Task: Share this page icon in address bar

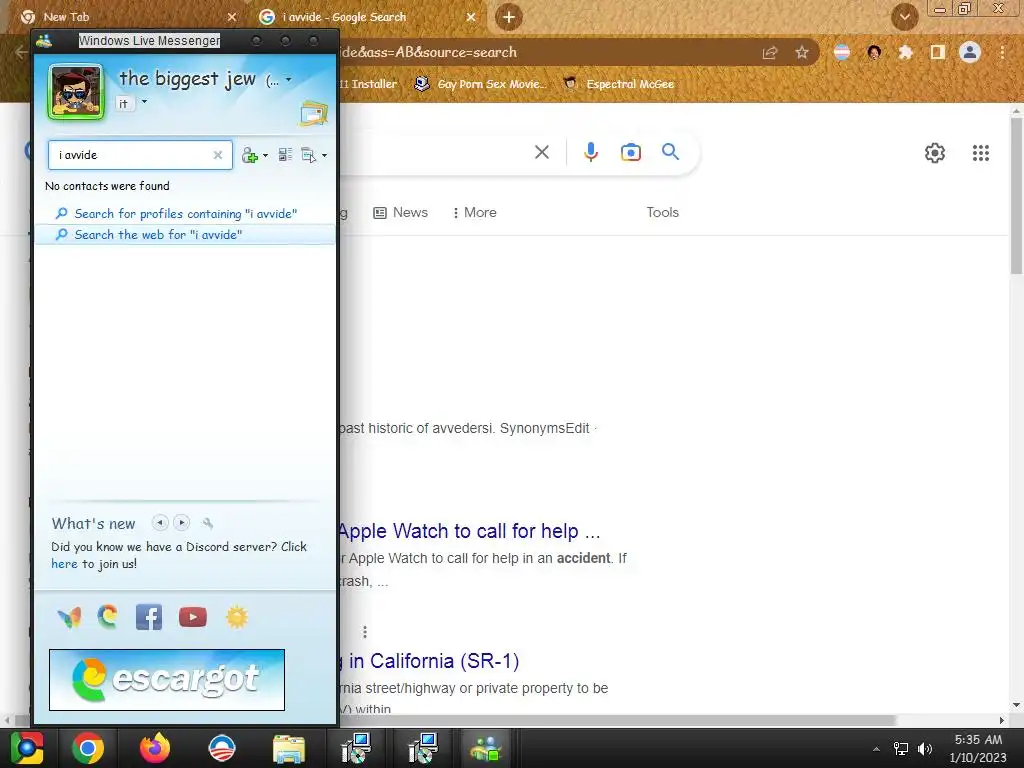Action: pyautogui.click(x=770, y=53)
